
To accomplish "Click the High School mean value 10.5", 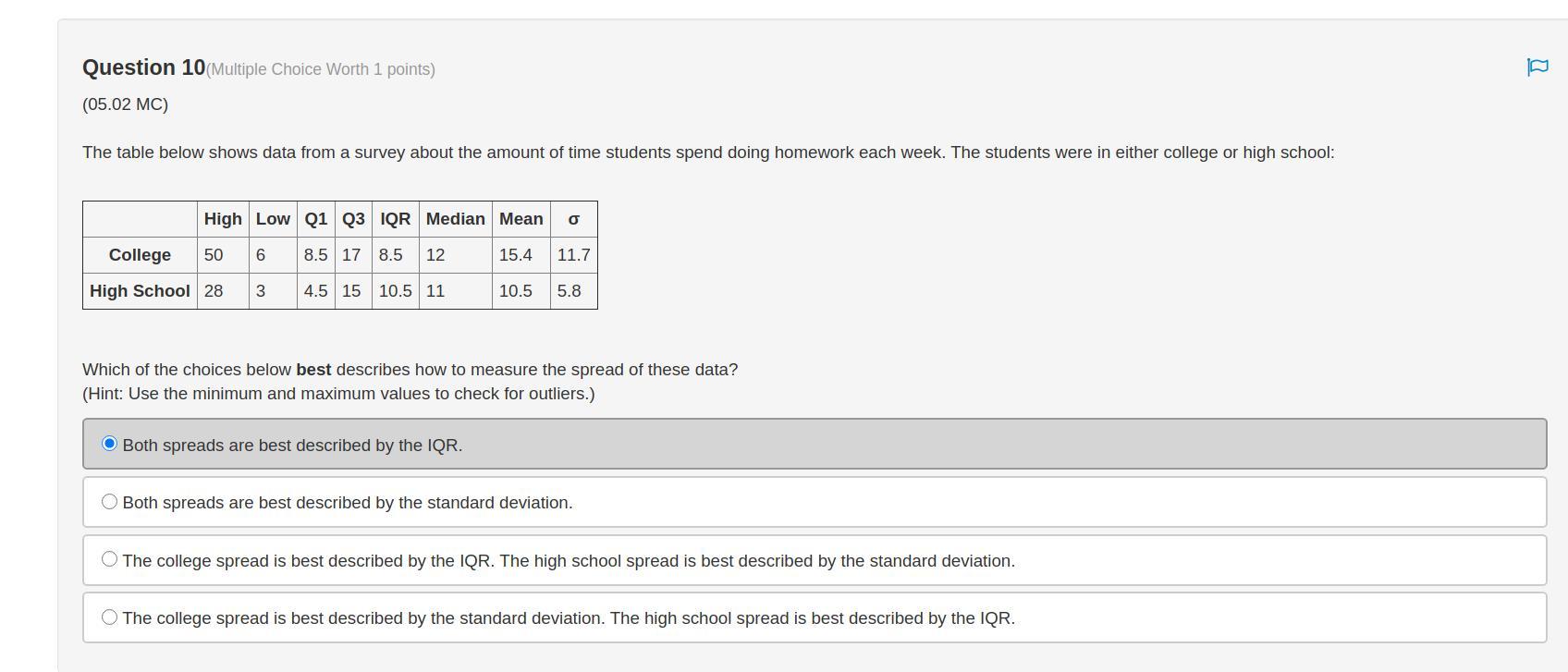I will point(516,291).
